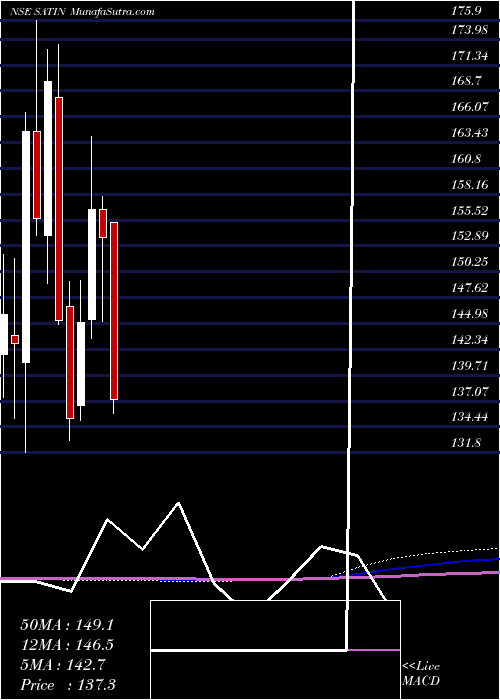Click the 175.9 price axis label
Screen dimensions: 500x700
(467, 12)
